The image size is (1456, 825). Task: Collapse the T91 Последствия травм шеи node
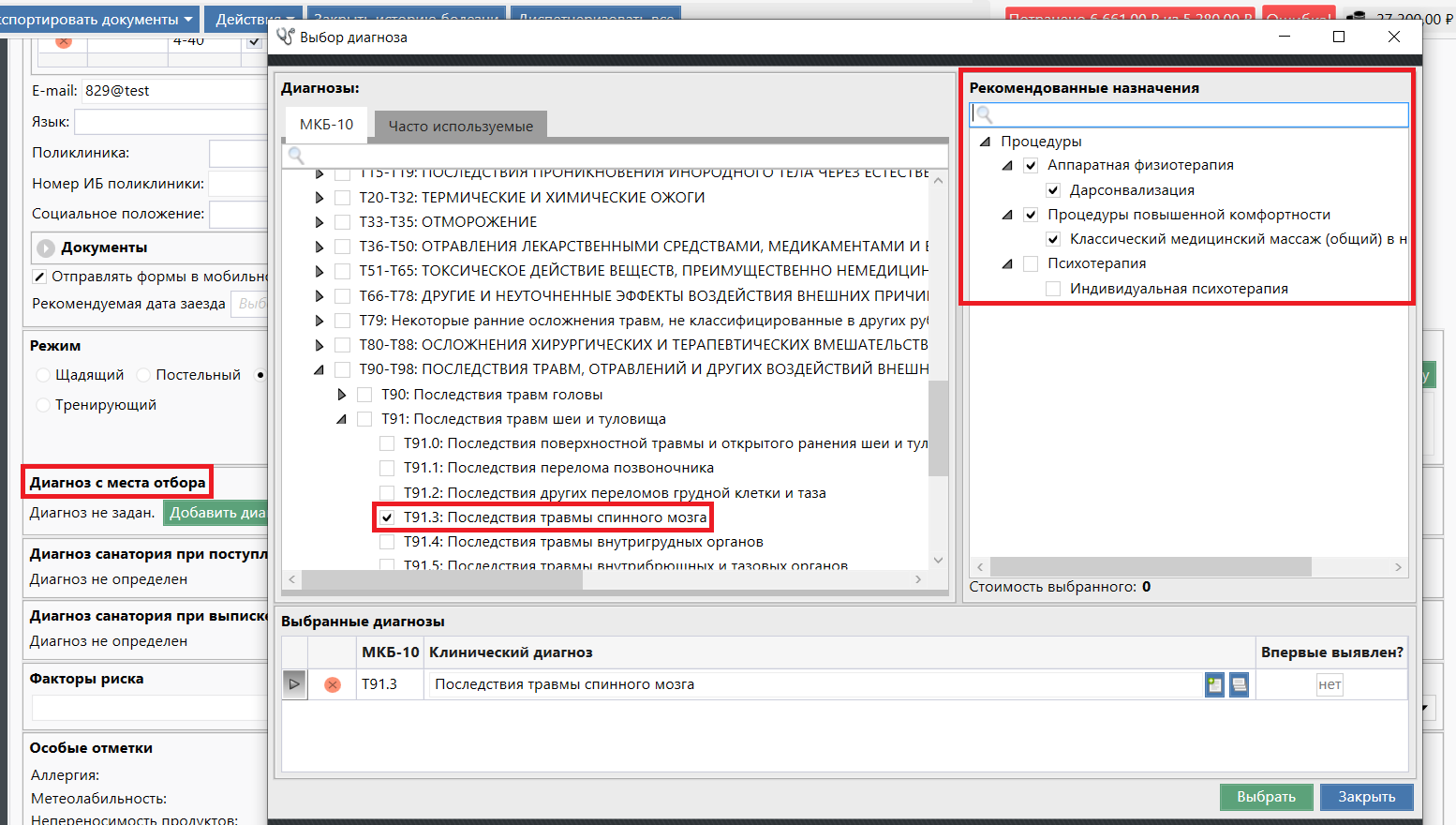coord(342,419)
